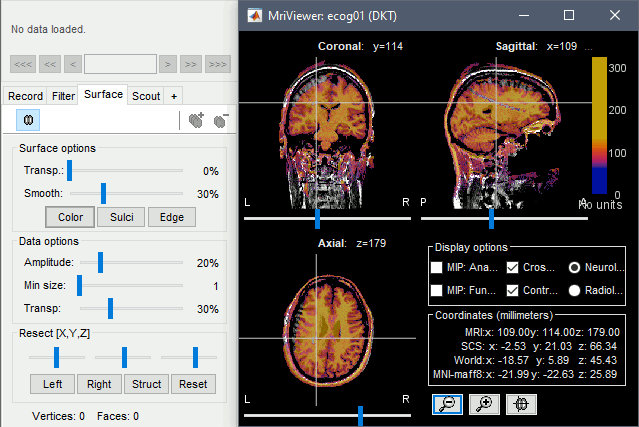Select the Radiological orientation radio button

575,290
